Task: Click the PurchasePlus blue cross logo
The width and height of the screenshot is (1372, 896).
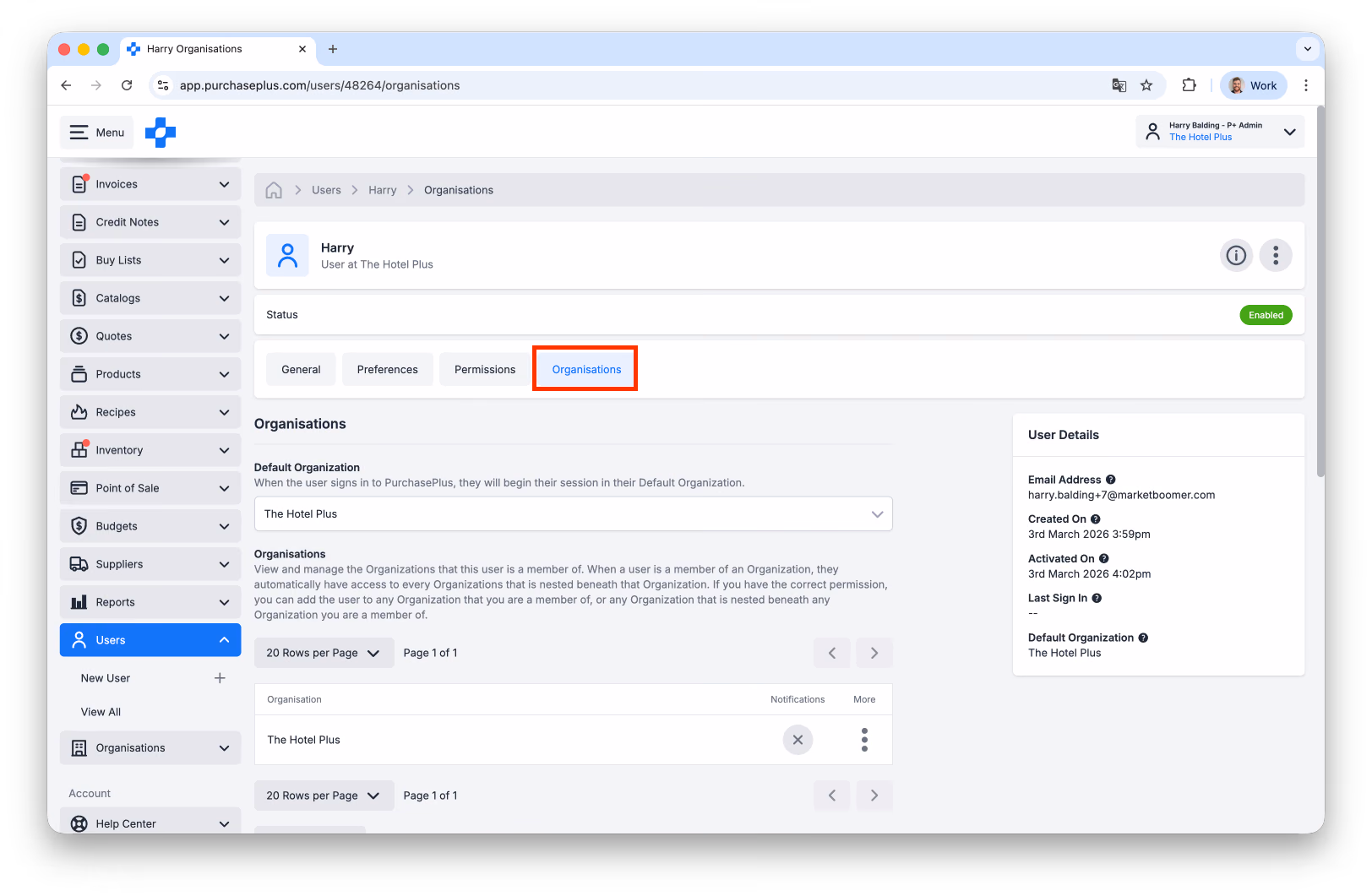Action: coord(161,133)
